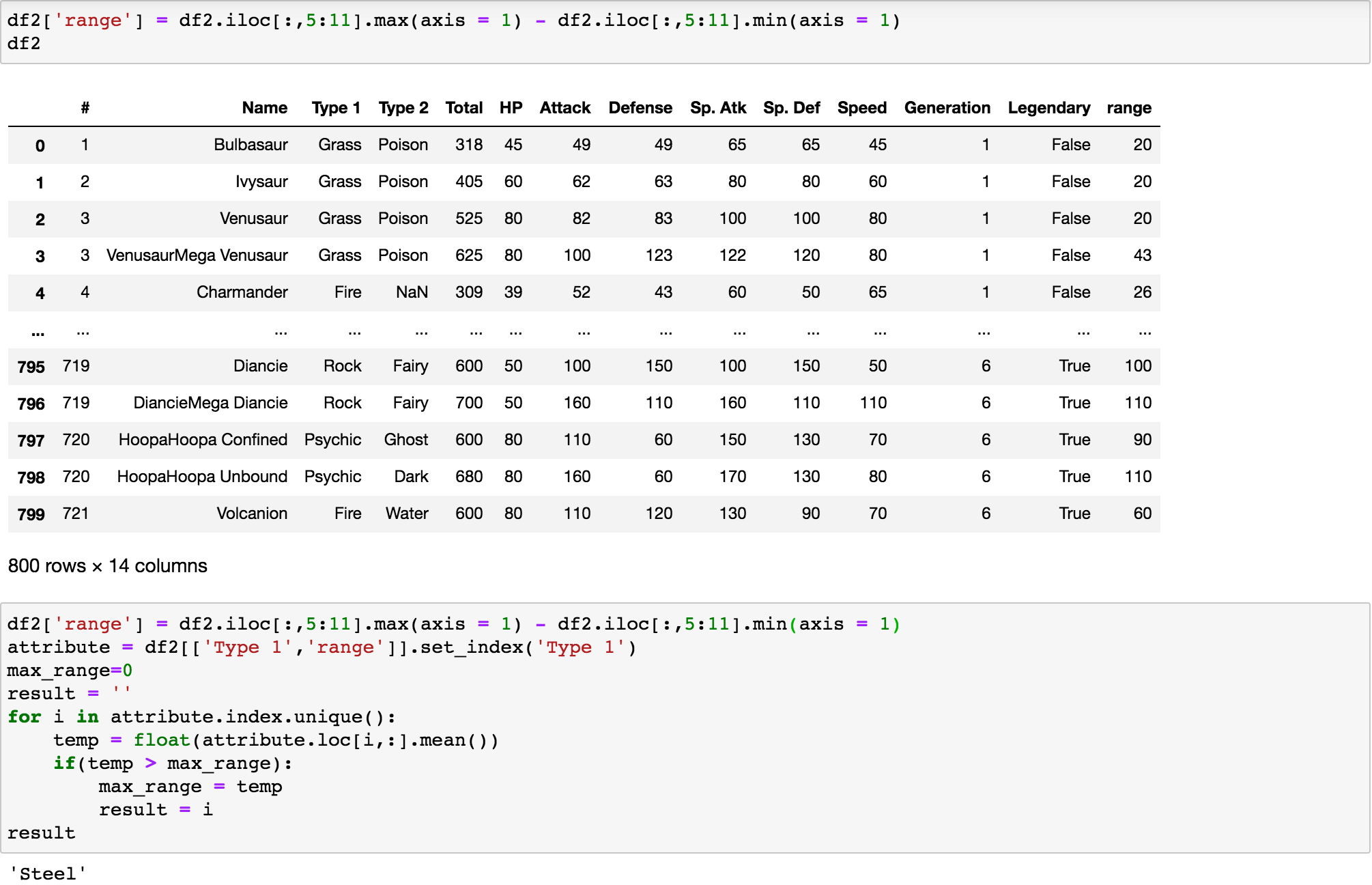The image size is (1372, 885).
Task: Click the Sp. Atk column header
Action: 717,108
